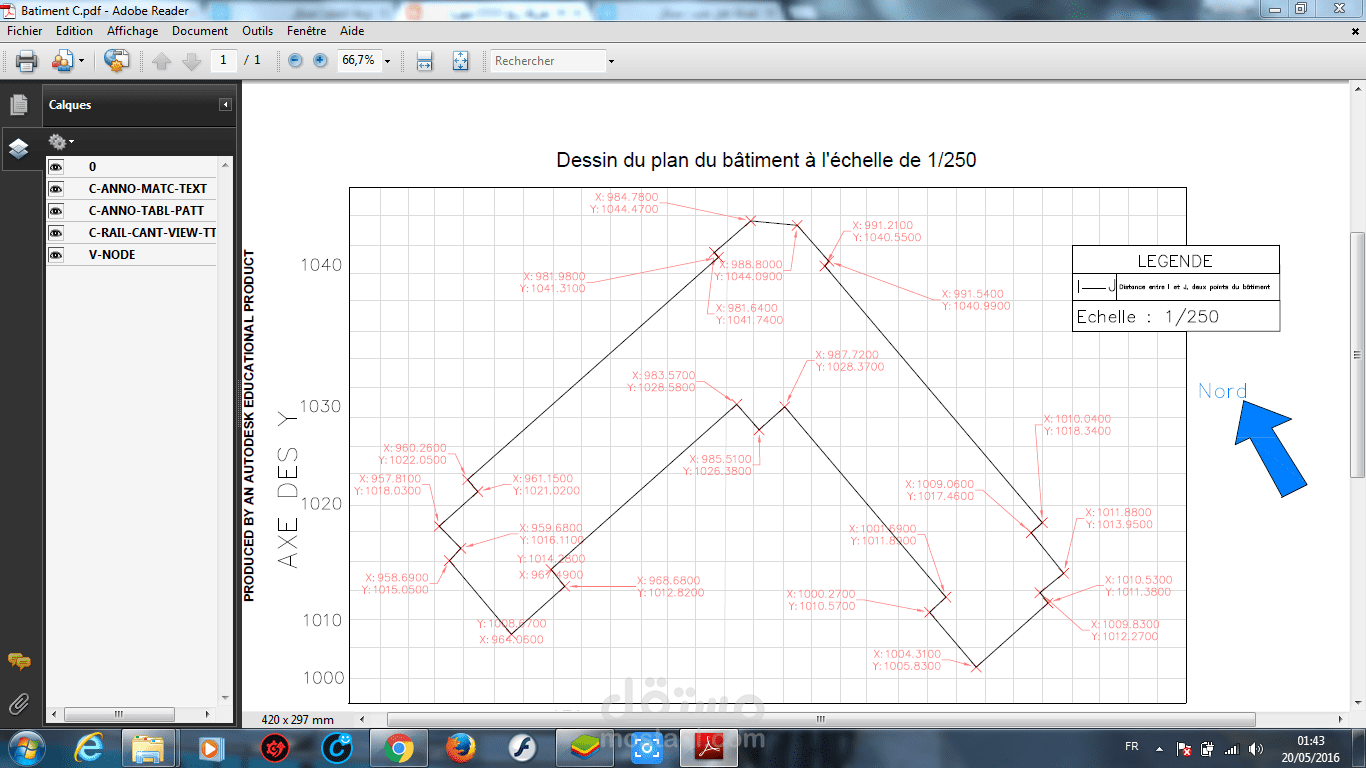Select the Print icon in the toolbar
This screenshot has height=768, width=1366.
(24, 61)
